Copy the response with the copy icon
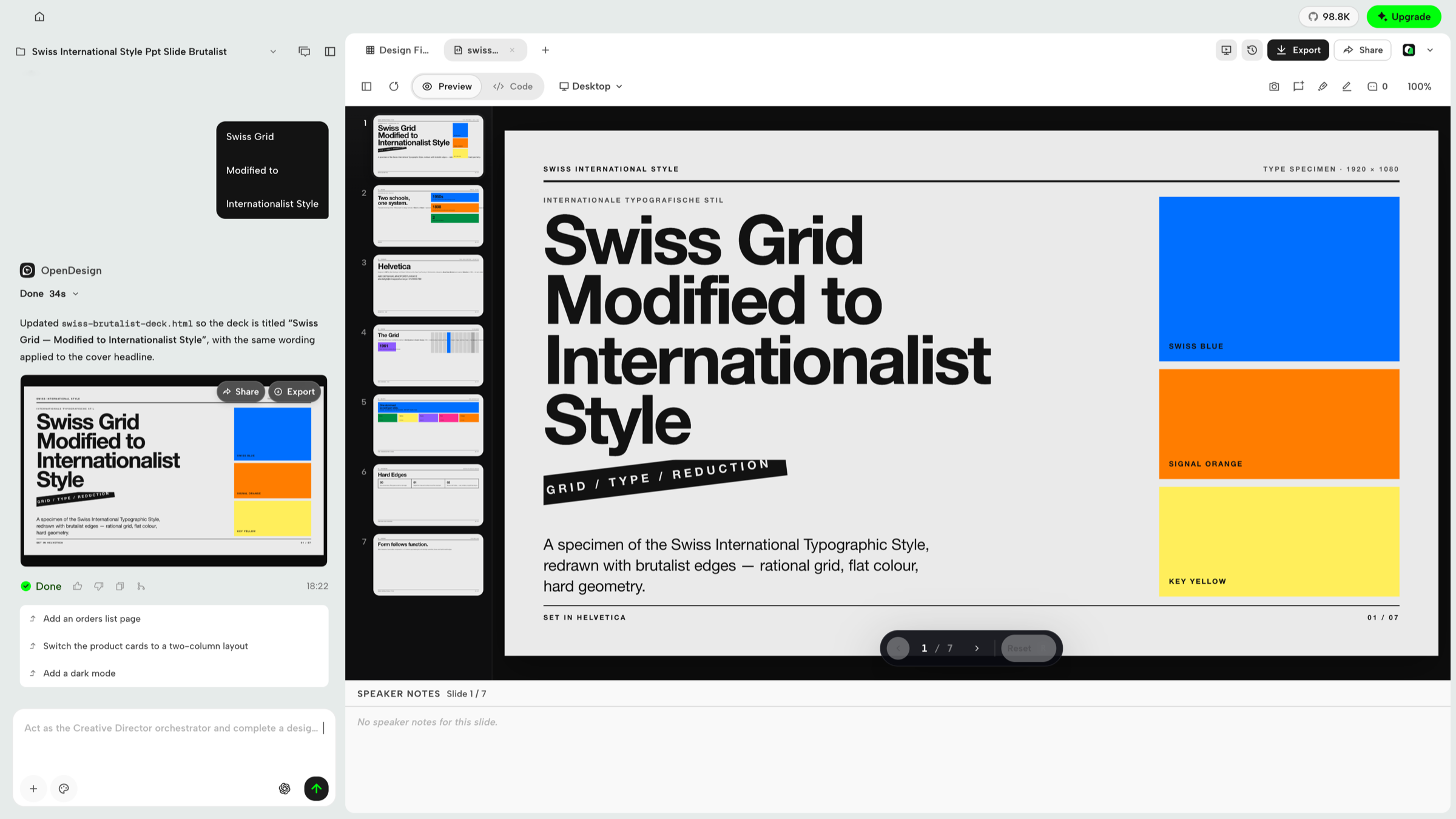This screenshot has width=1456, height=819. pos(120,586)
